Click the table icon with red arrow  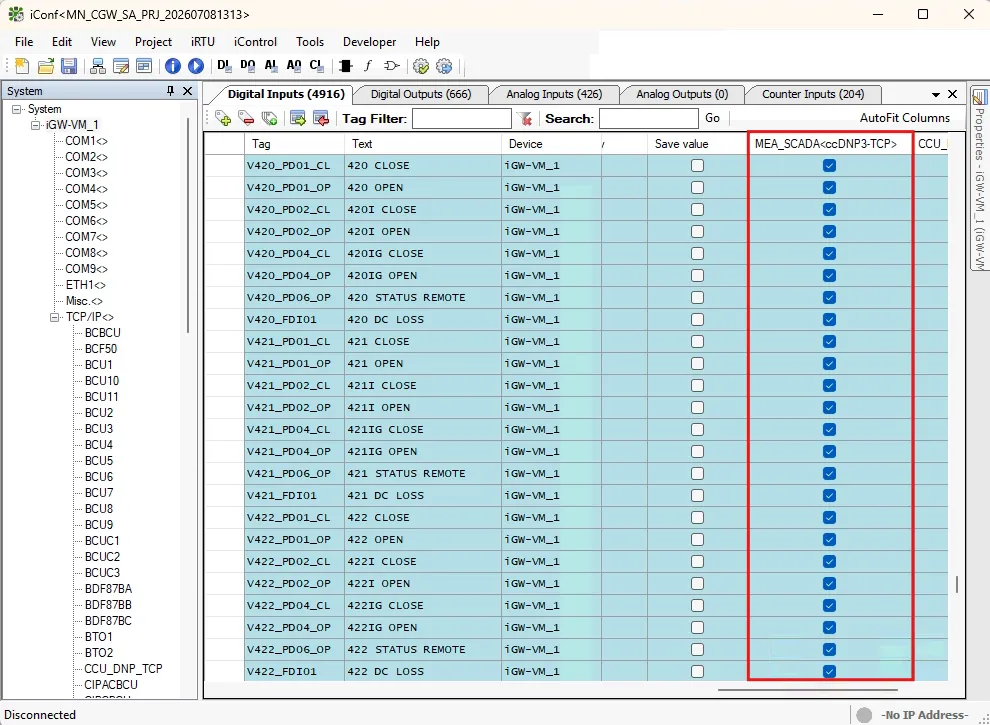321,118
